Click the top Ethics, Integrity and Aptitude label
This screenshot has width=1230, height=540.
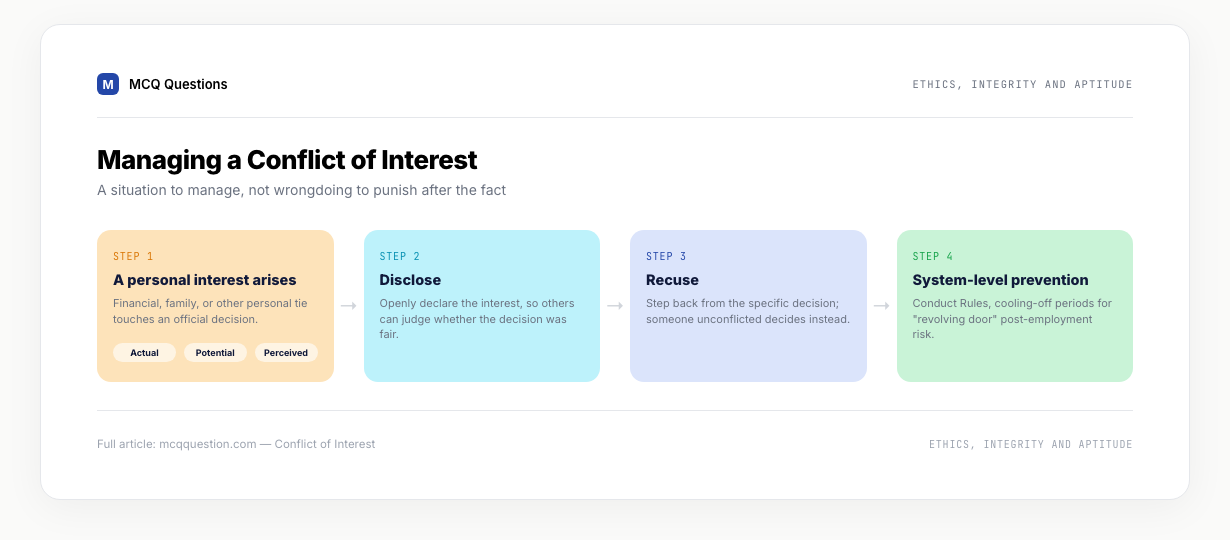click(1022, 85)
